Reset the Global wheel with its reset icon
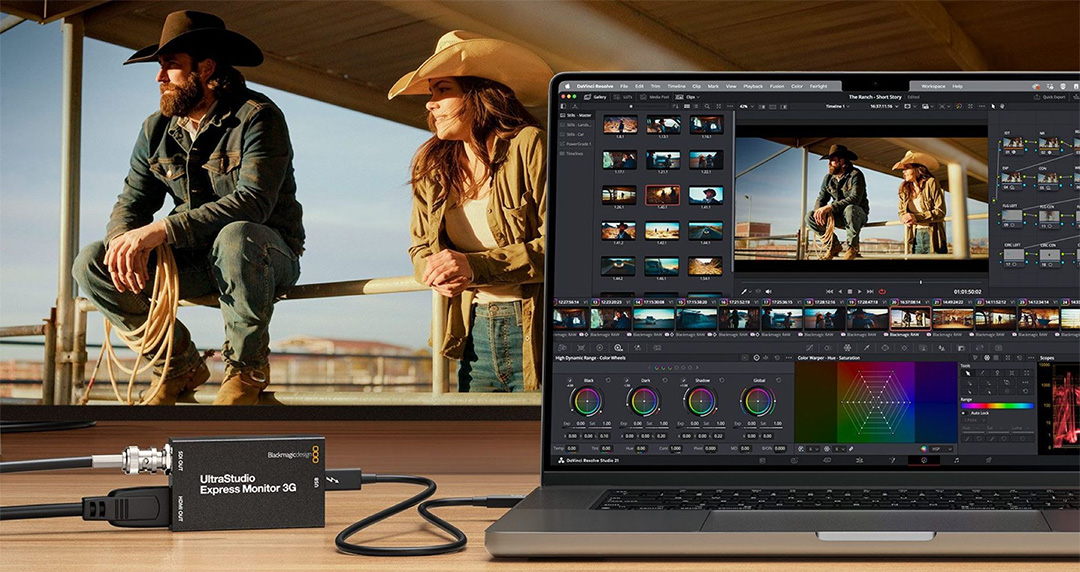 pos(778,380)
